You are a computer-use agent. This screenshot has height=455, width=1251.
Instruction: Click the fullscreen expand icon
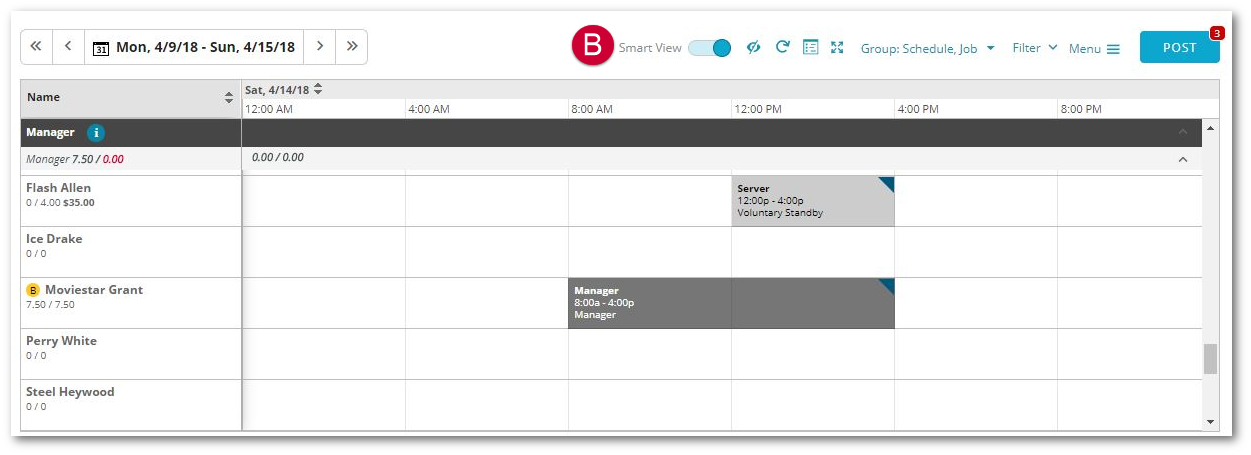tap(838, 47)
